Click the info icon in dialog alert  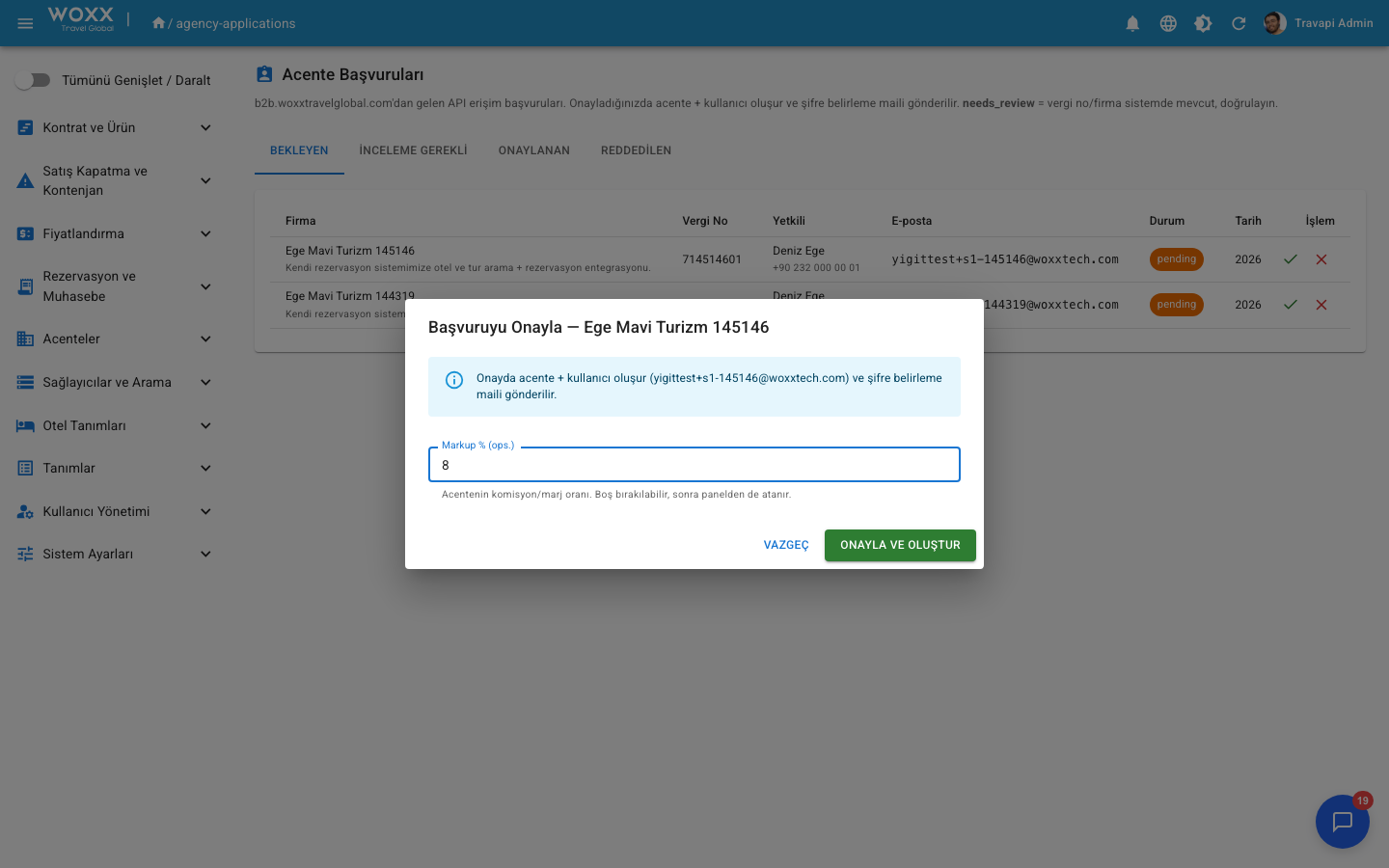[x=454, y=380]
